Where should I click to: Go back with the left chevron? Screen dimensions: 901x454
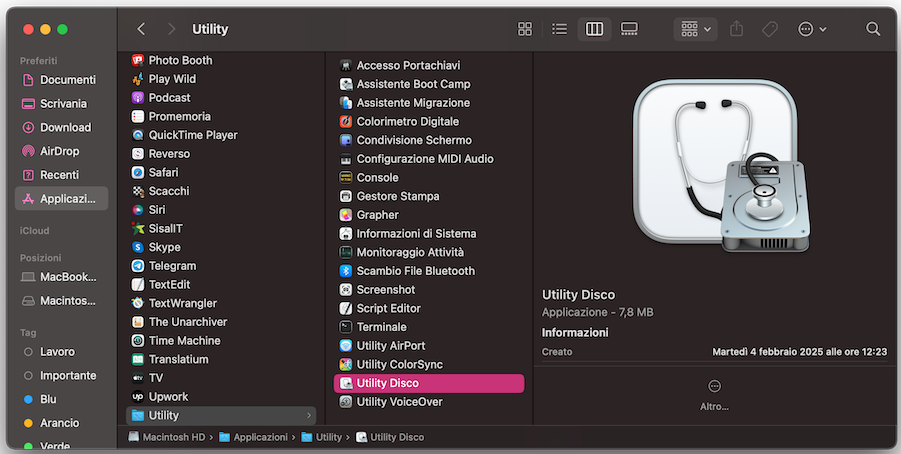141,29
